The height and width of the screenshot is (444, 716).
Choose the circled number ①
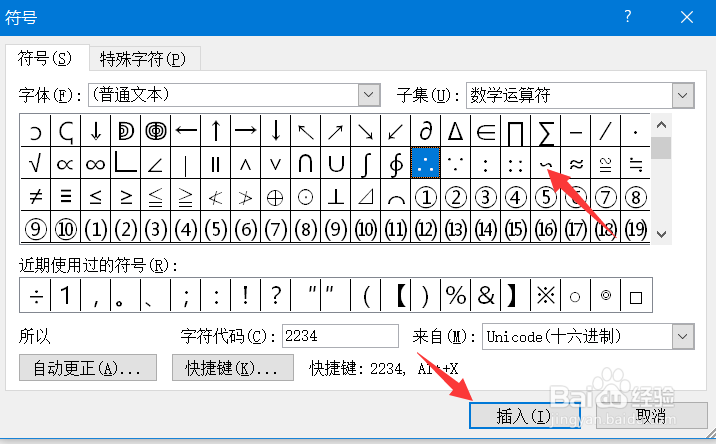pos(425,196)
